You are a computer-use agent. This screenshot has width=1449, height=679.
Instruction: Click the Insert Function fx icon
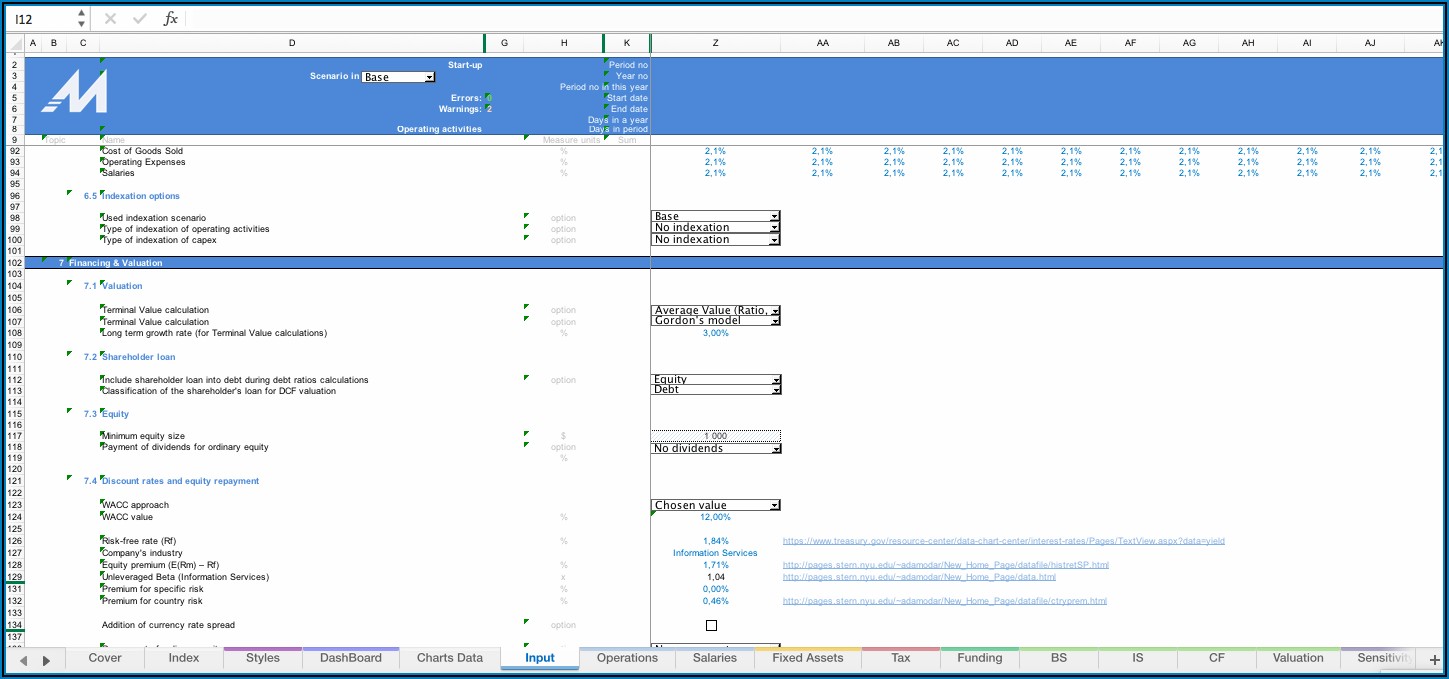(171, 19)
